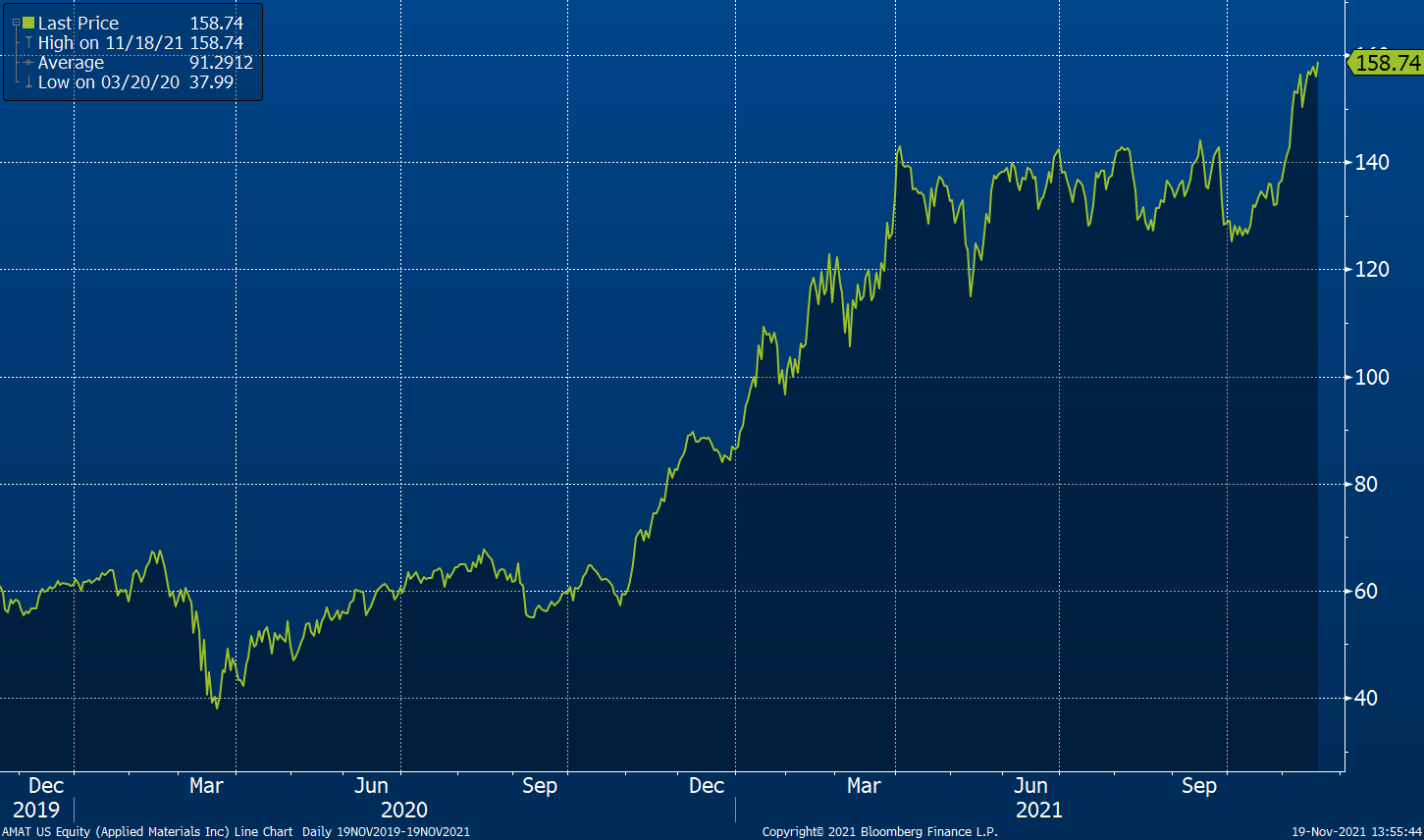Click the green 158.74 price tag on axis
Screen dimensions: 1424x840
coord(1386,63)
